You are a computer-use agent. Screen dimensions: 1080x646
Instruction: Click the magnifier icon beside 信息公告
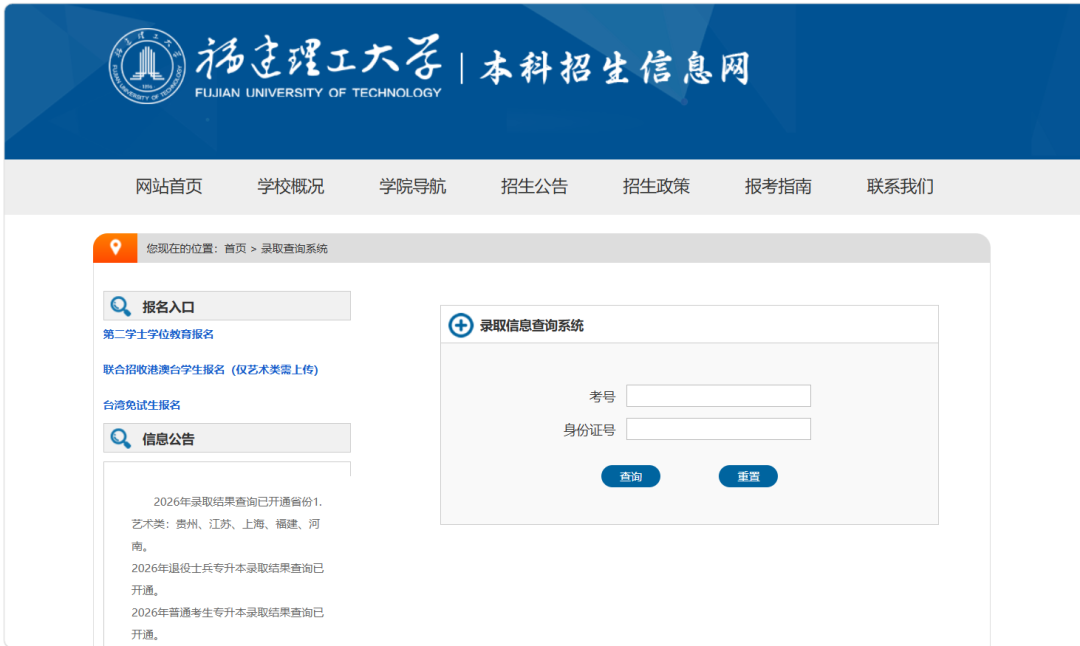coord(121,438)
